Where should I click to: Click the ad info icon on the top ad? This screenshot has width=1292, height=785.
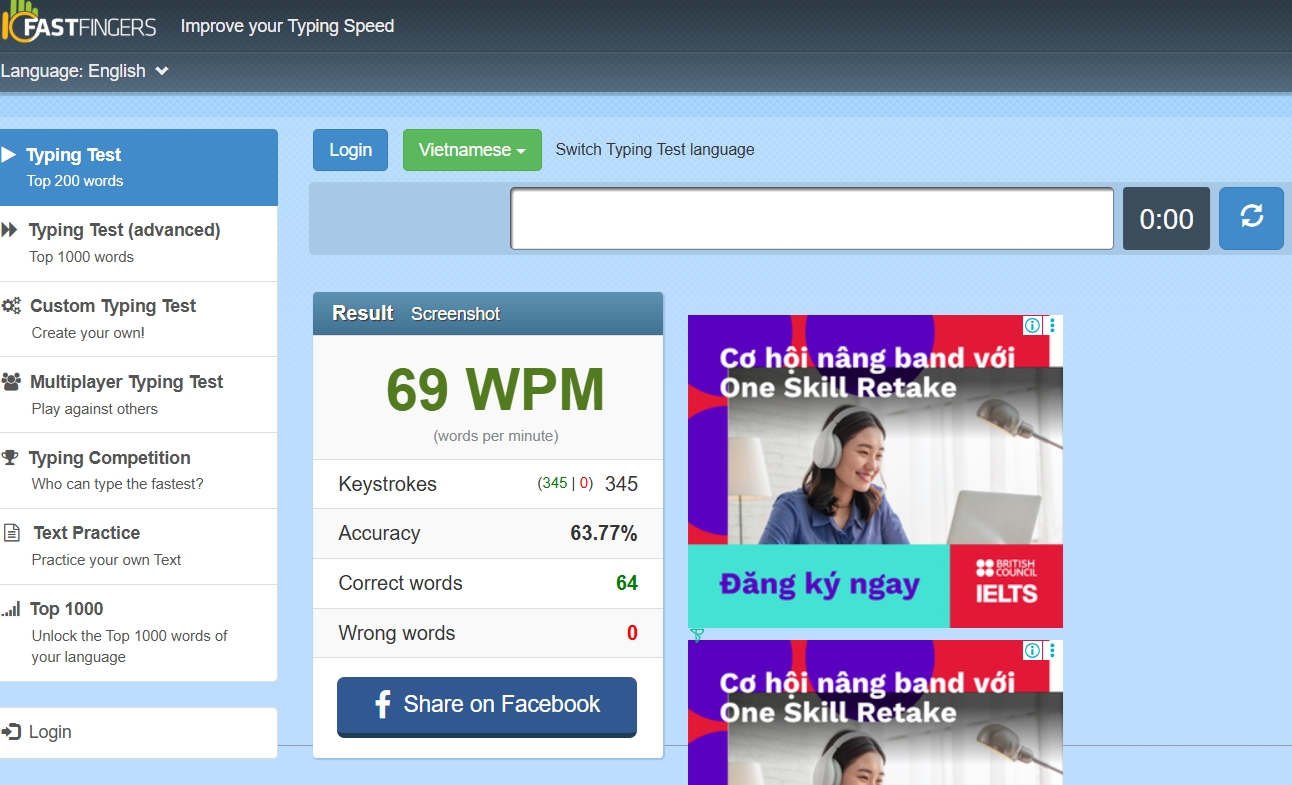click(x=1032, y=325)
